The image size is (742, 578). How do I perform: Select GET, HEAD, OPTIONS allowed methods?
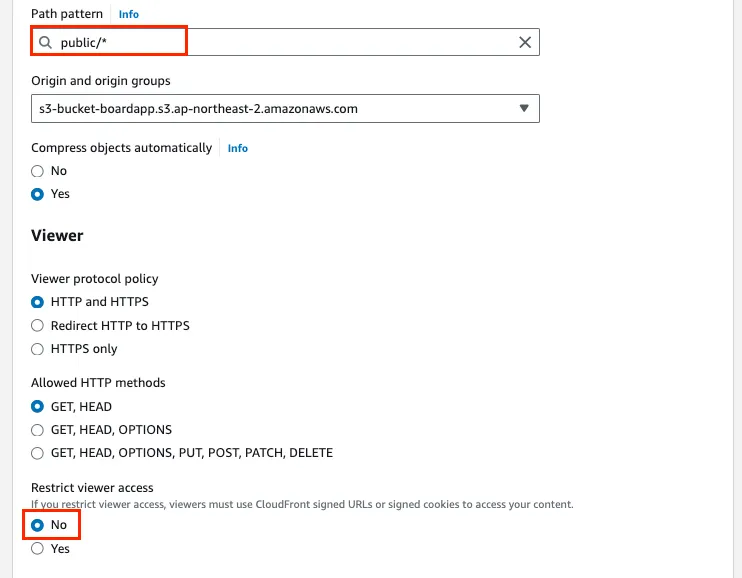pos(38,430)
